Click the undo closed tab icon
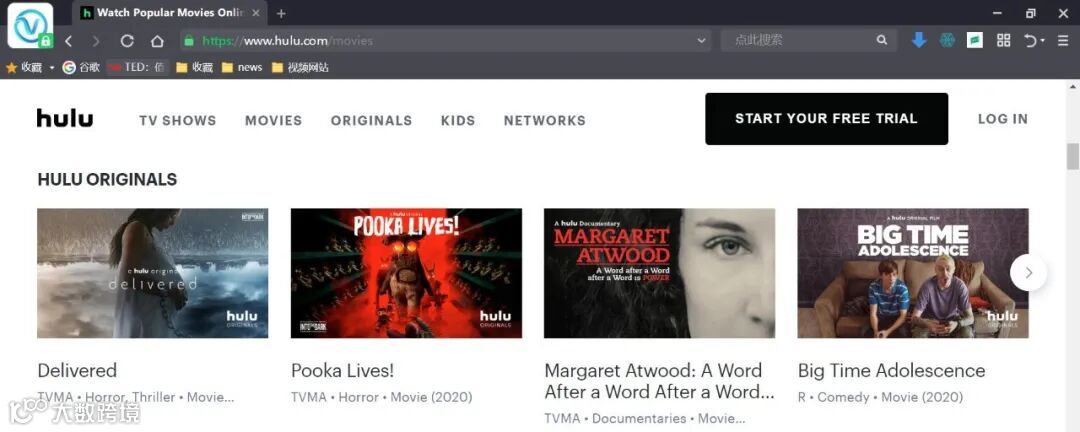 (x=1031, y=41)
